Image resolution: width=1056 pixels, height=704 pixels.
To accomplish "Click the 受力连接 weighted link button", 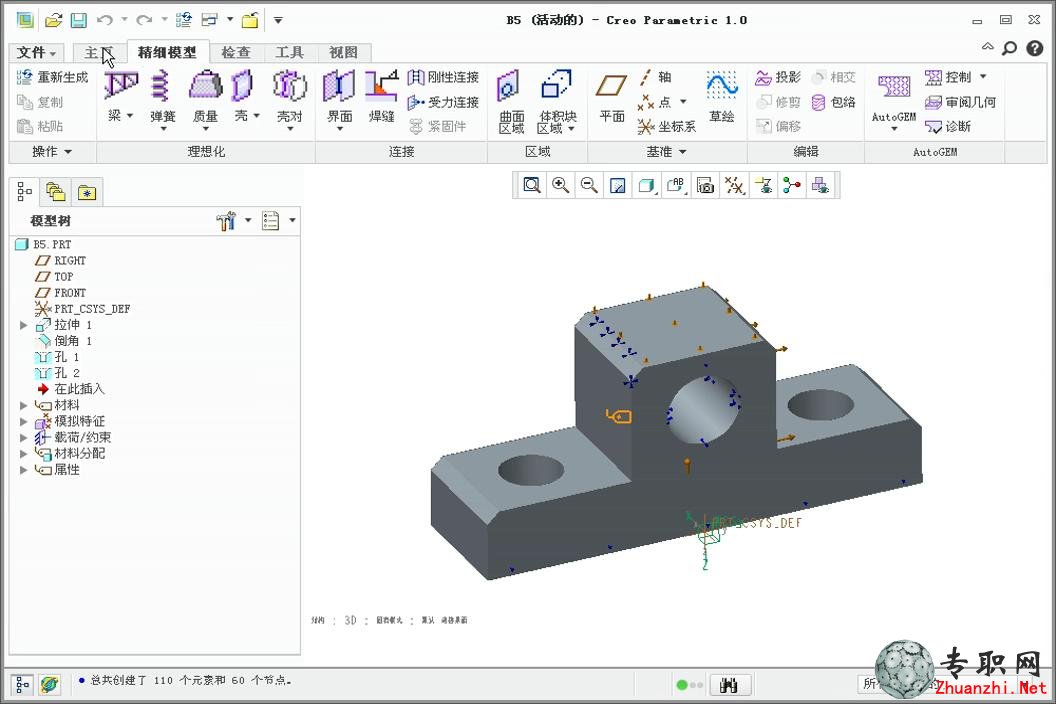I will 443,102.
